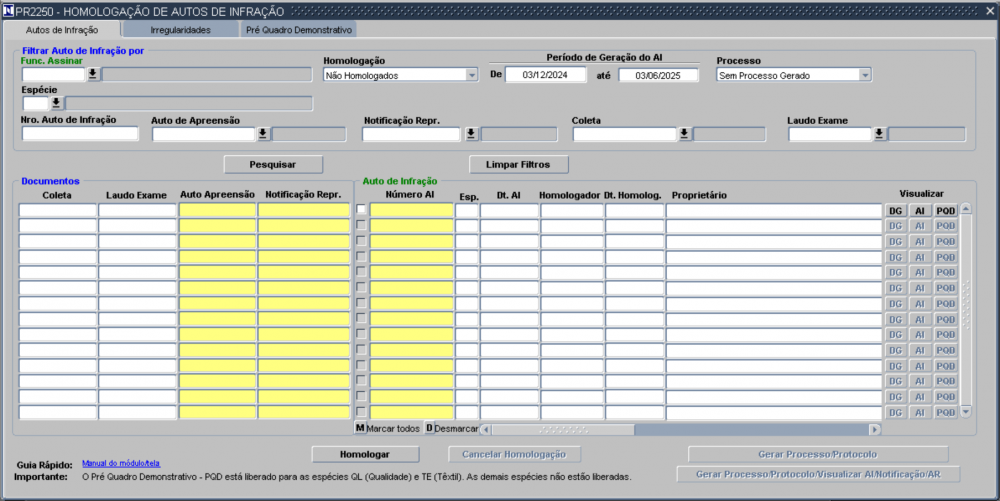
Task: Click the Gerar Processo/Protocolo button
Action: click(818, 454)
